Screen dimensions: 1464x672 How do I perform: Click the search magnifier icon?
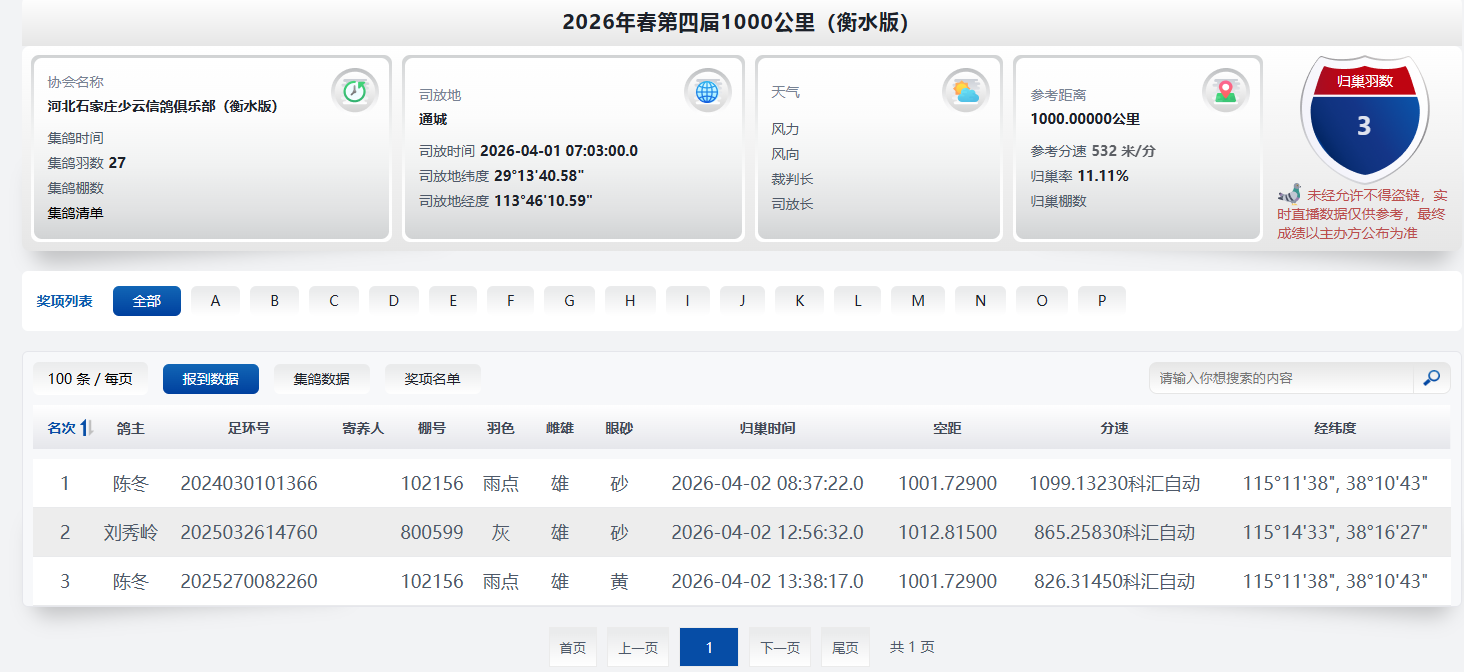(x=1431, y=378)
